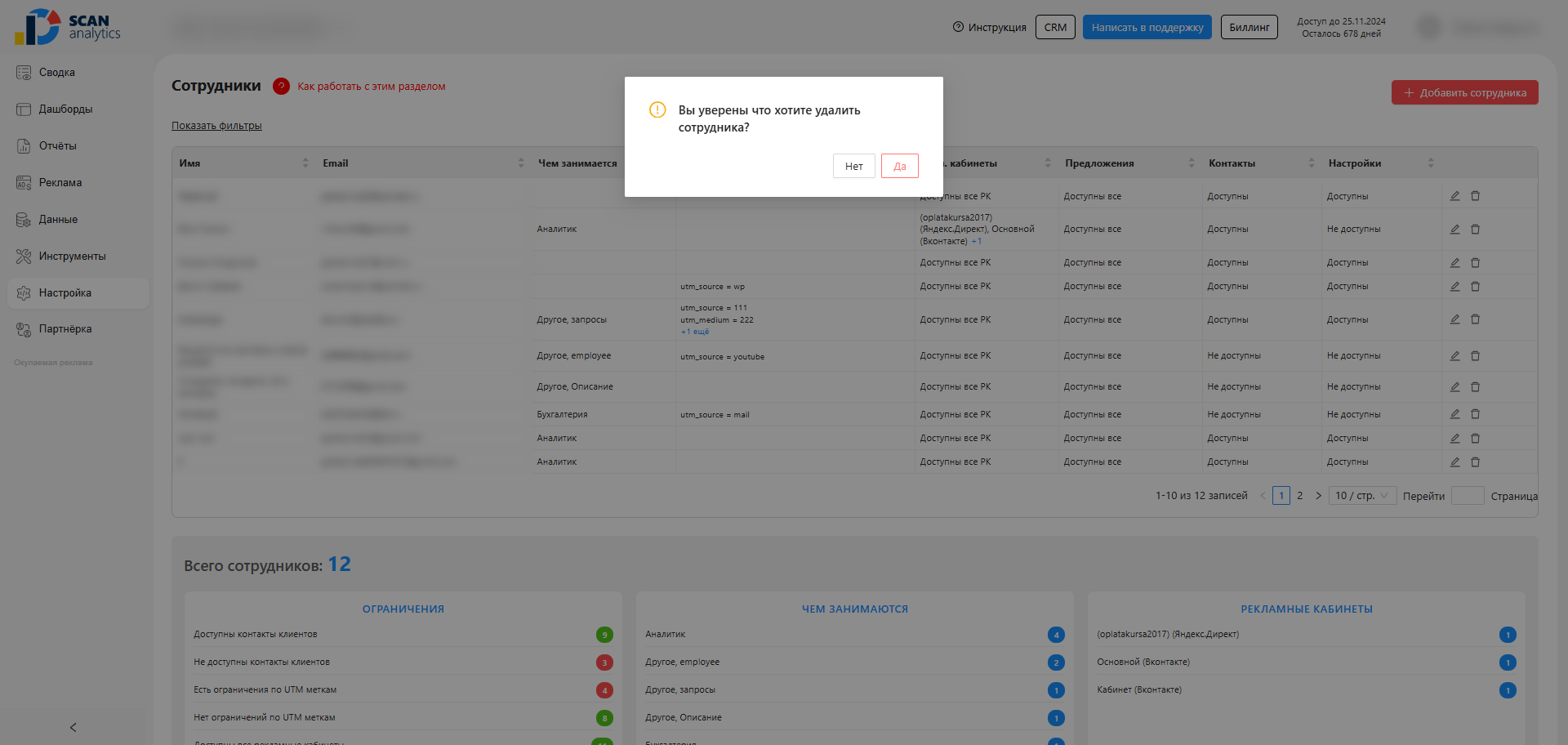Click utm_source = mail cell
This screenshot has height=745, width=1568.
point(715,415)
